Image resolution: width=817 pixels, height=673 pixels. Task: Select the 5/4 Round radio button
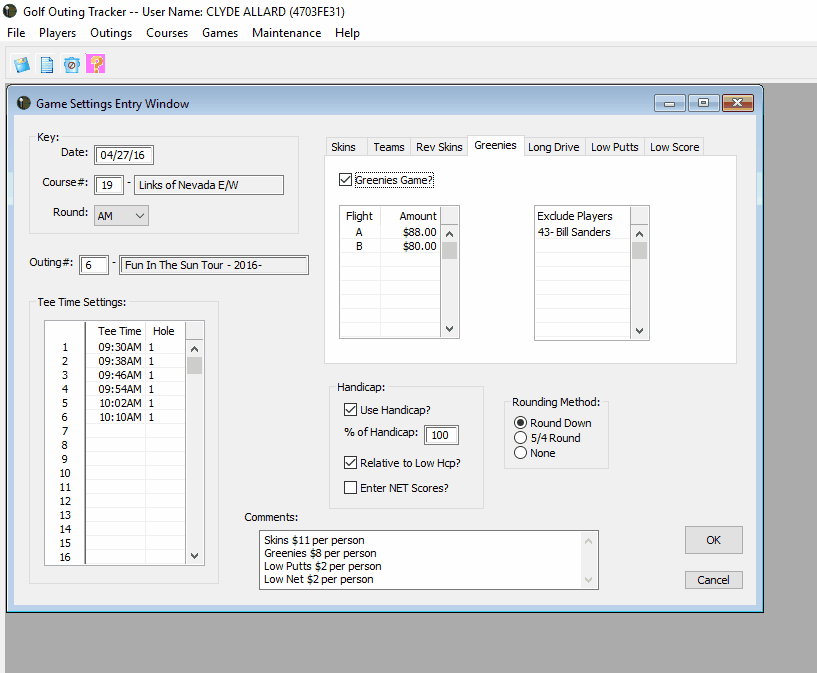click(x=520, y=438)
